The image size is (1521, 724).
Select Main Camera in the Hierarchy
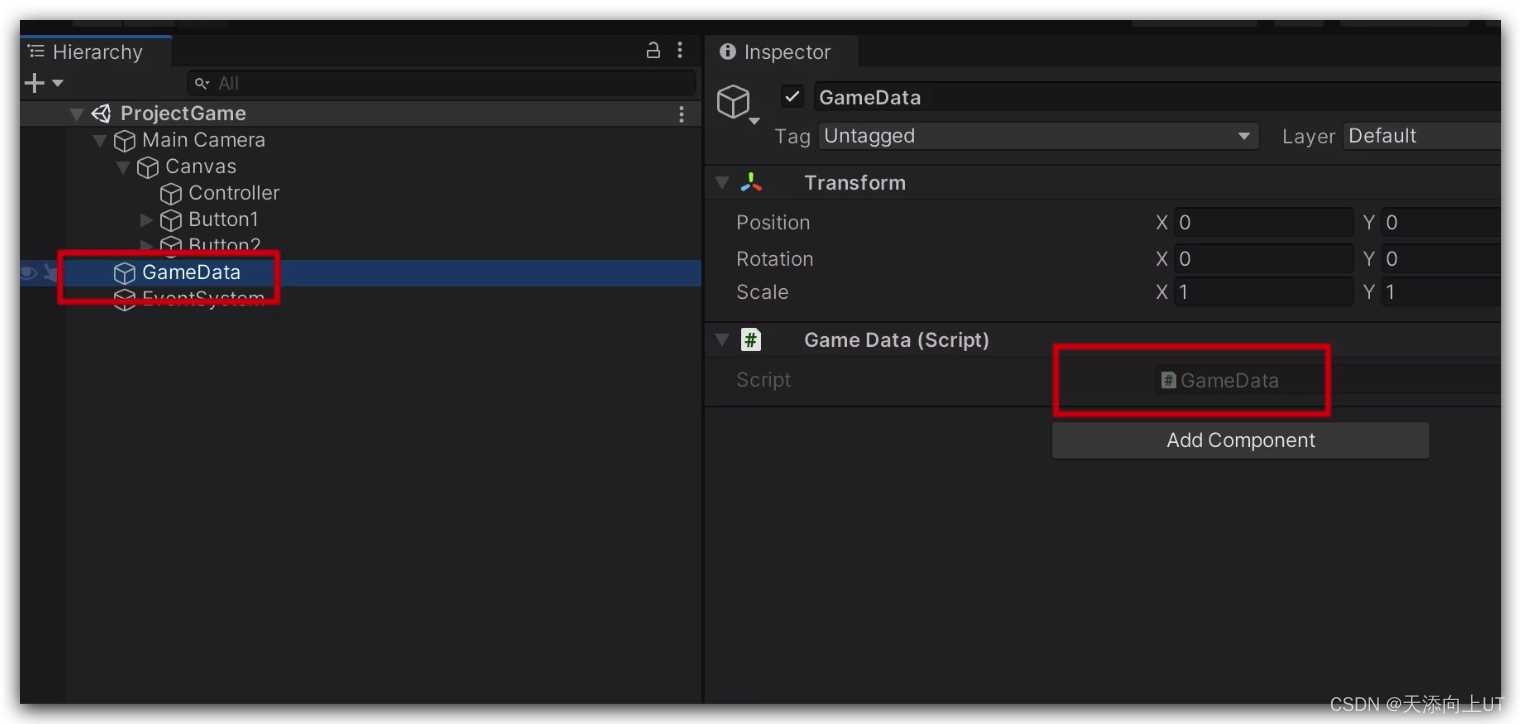point(203,140)
